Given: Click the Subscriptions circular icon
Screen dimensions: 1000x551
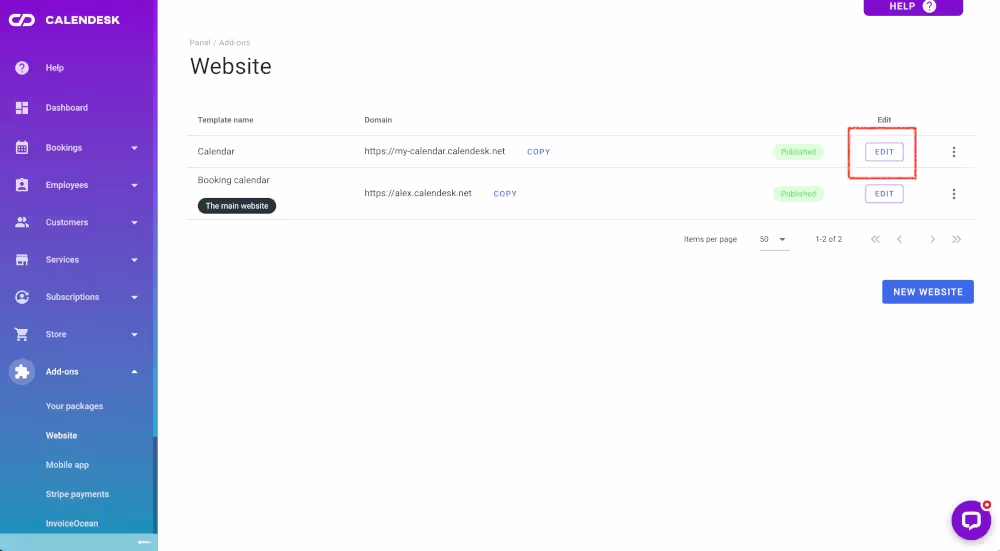Looking at the screenshot, I should point(22,297).
